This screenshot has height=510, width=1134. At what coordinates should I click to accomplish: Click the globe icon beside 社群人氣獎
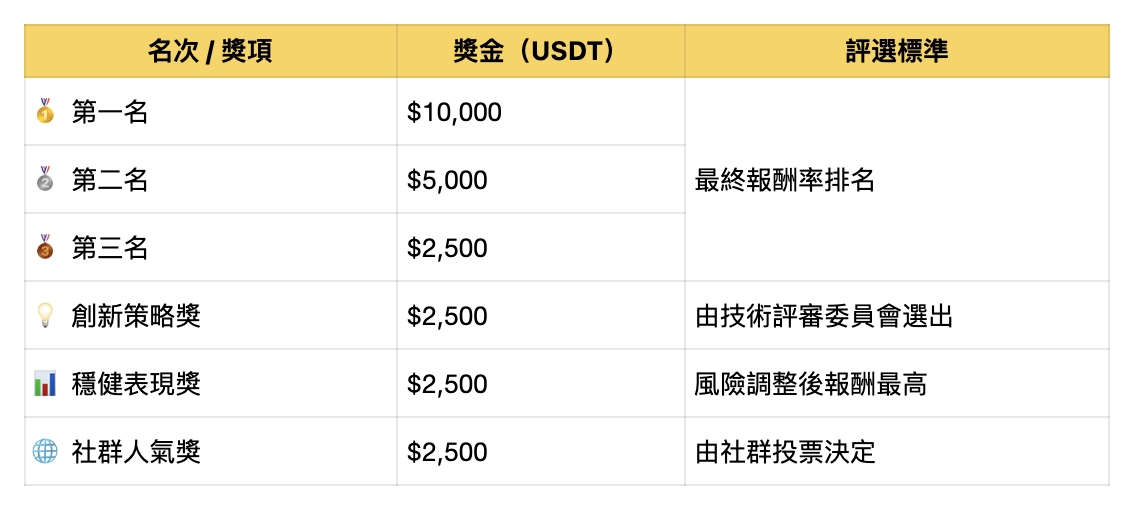(45, 452)
